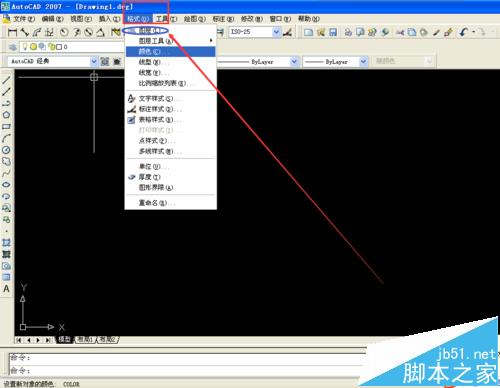Select the Region tool
The image size is (500, 388).
click(6, 266)
